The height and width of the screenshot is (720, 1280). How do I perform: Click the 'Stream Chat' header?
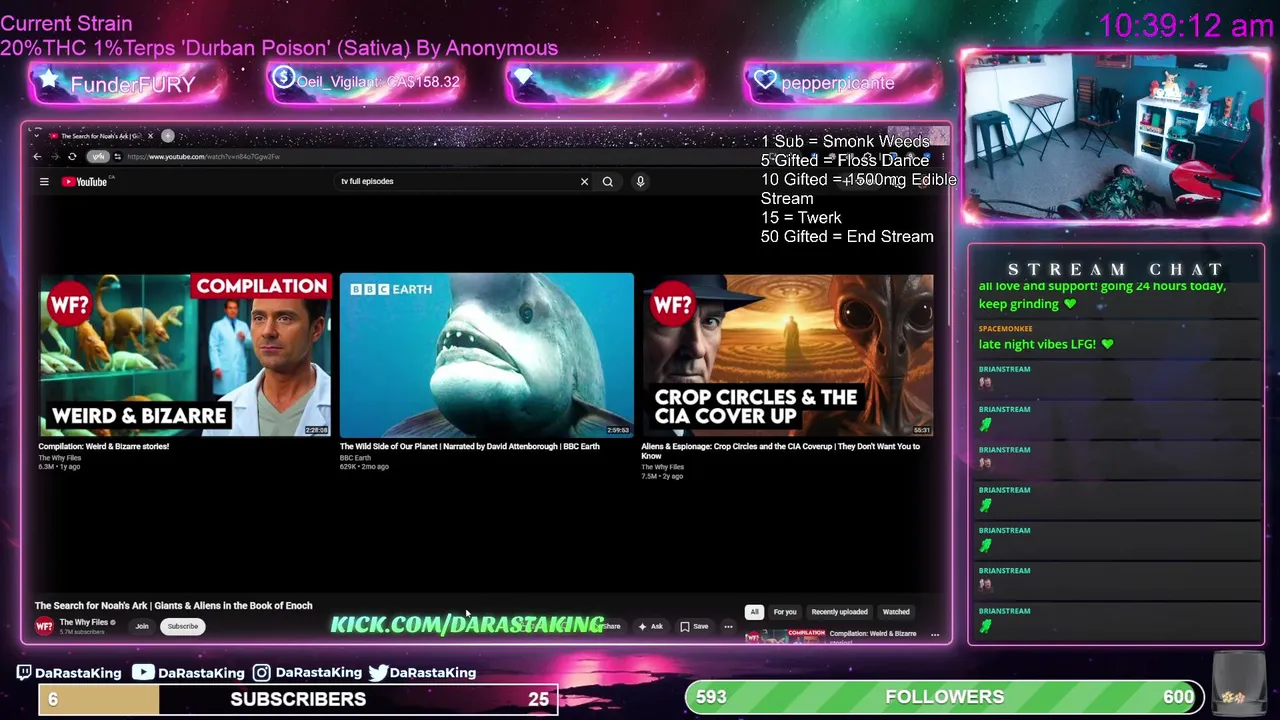tap(1116, 269)
